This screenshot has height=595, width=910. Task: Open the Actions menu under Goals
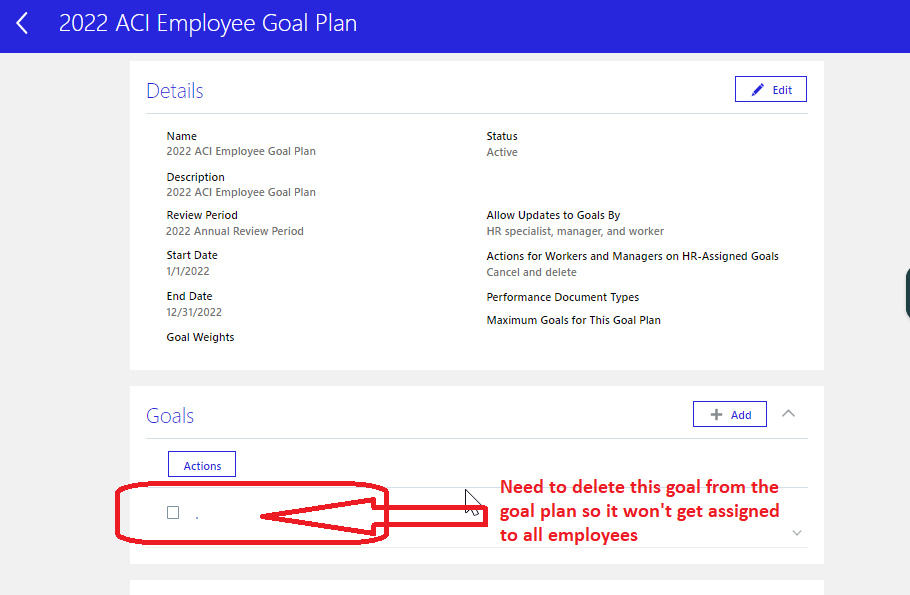(202, 465)
